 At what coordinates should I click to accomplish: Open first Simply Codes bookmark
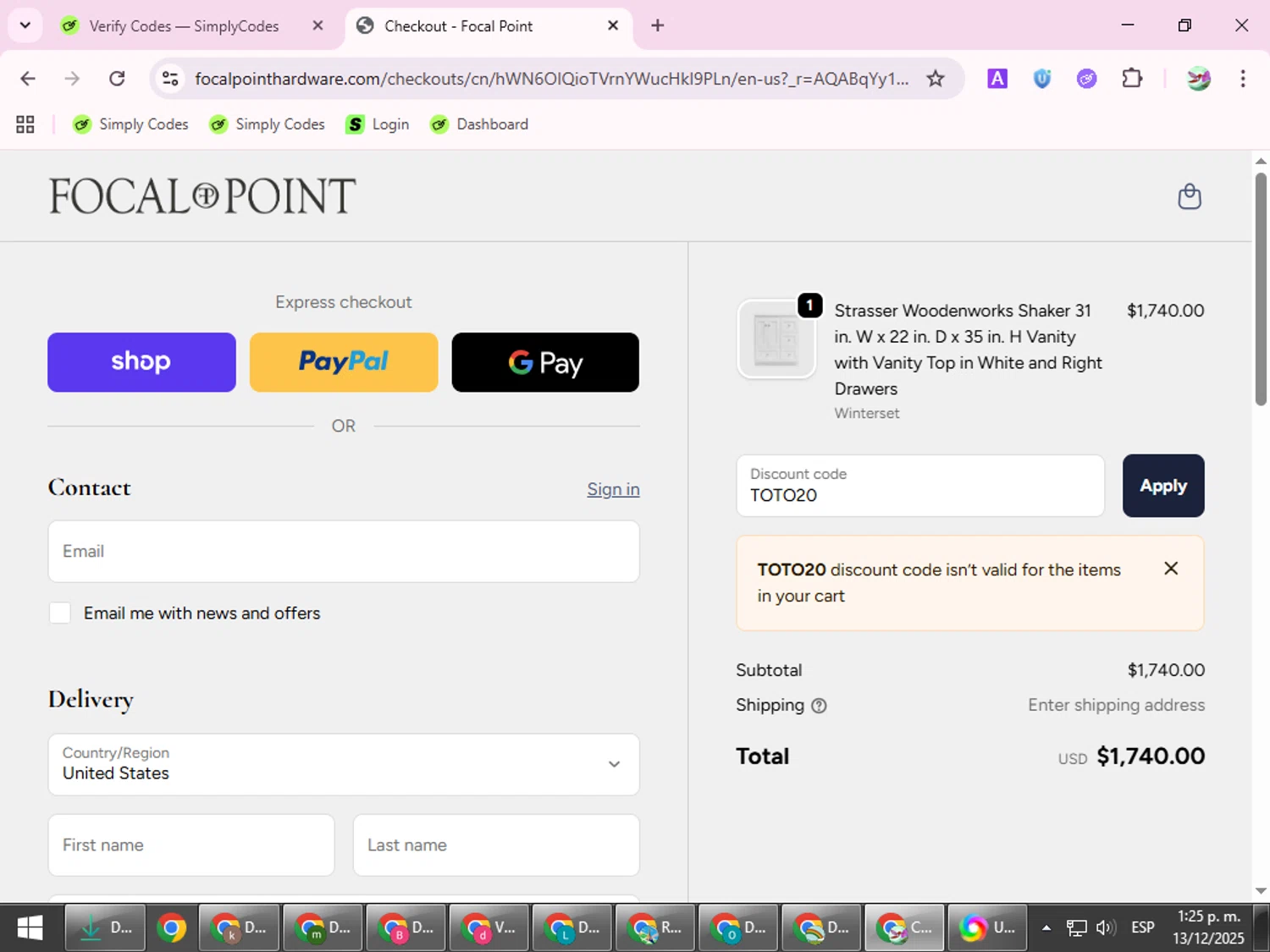130,124
